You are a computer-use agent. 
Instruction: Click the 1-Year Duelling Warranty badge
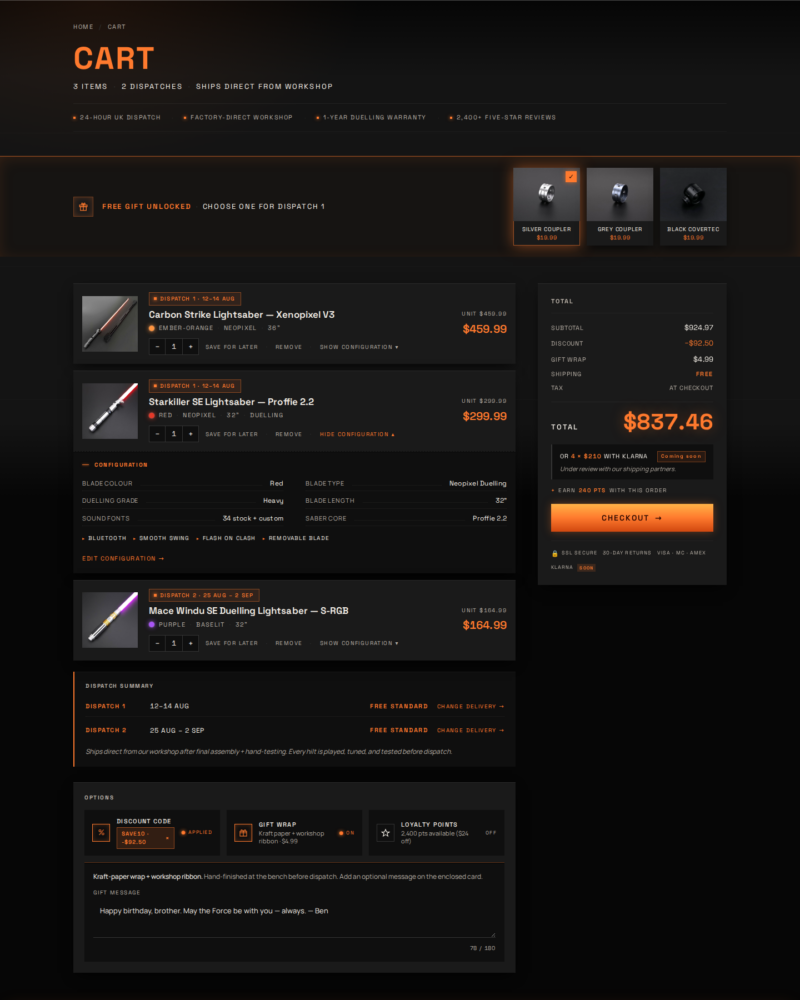[x=371, y=117]
